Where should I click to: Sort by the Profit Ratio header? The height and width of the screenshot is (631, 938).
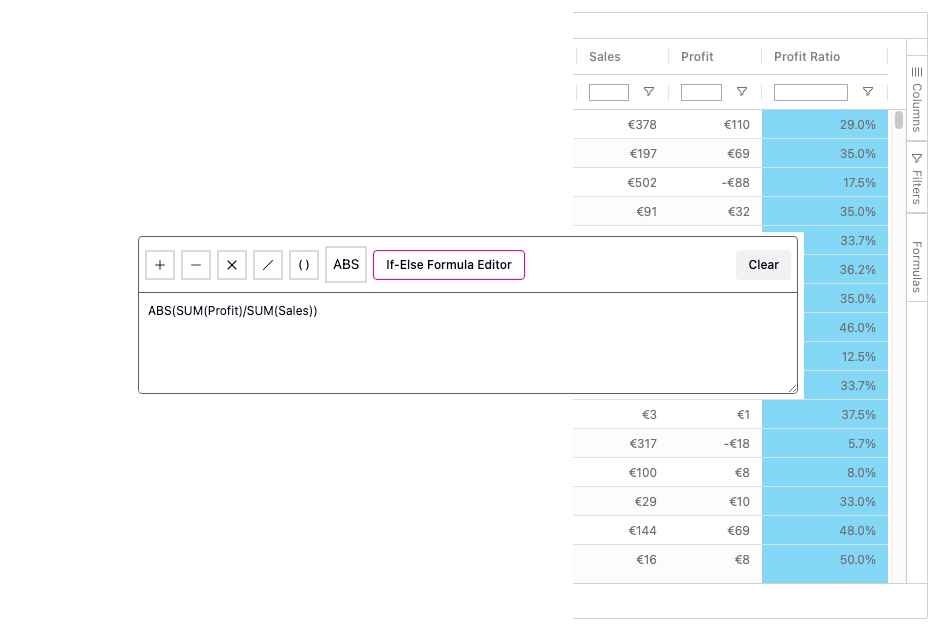point(807,57)
